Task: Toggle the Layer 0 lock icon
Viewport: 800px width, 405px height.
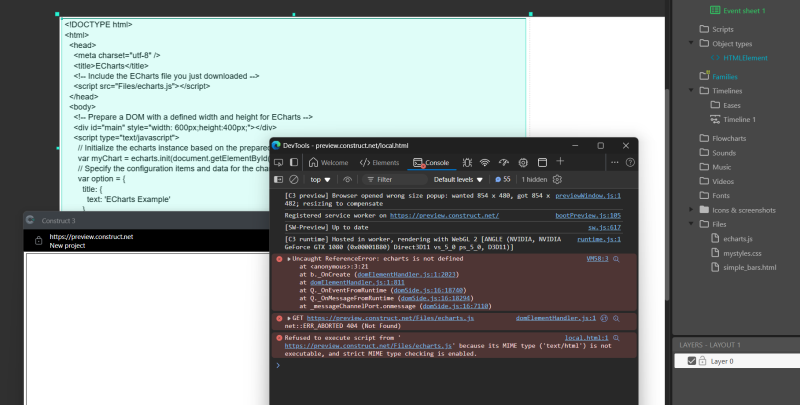Action: pos(702,361)
